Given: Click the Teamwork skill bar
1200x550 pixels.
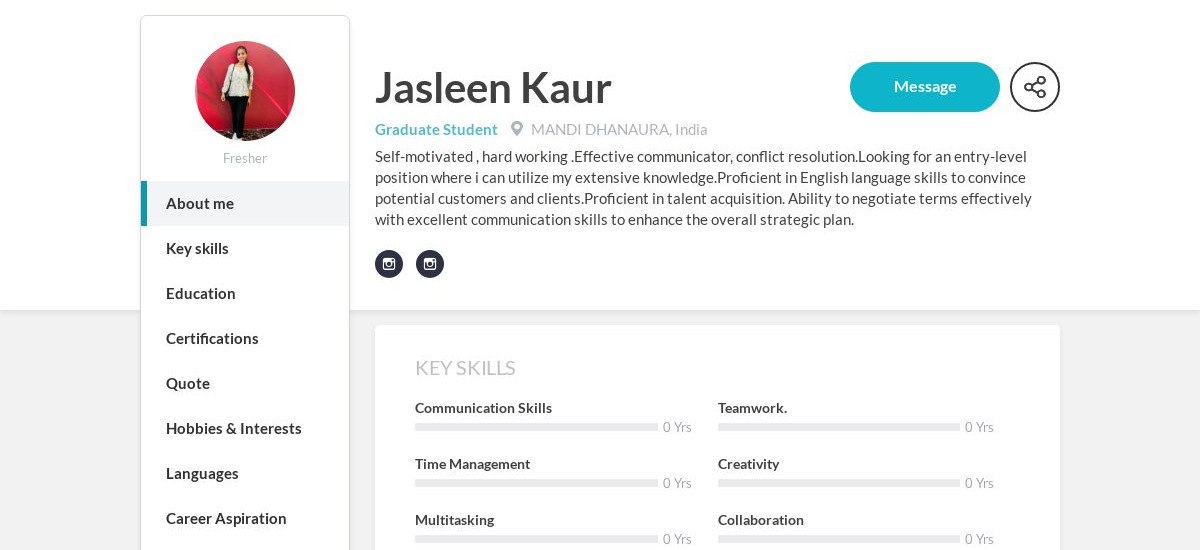Looking at the screenshot, I should pos(839,427).
